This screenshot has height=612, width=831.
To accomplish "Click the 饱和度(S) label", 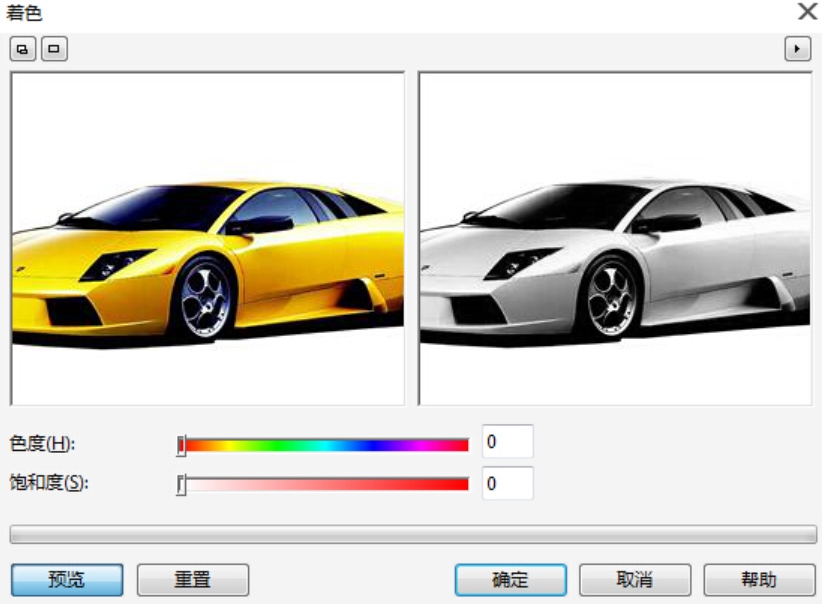I will pos(49,483).
